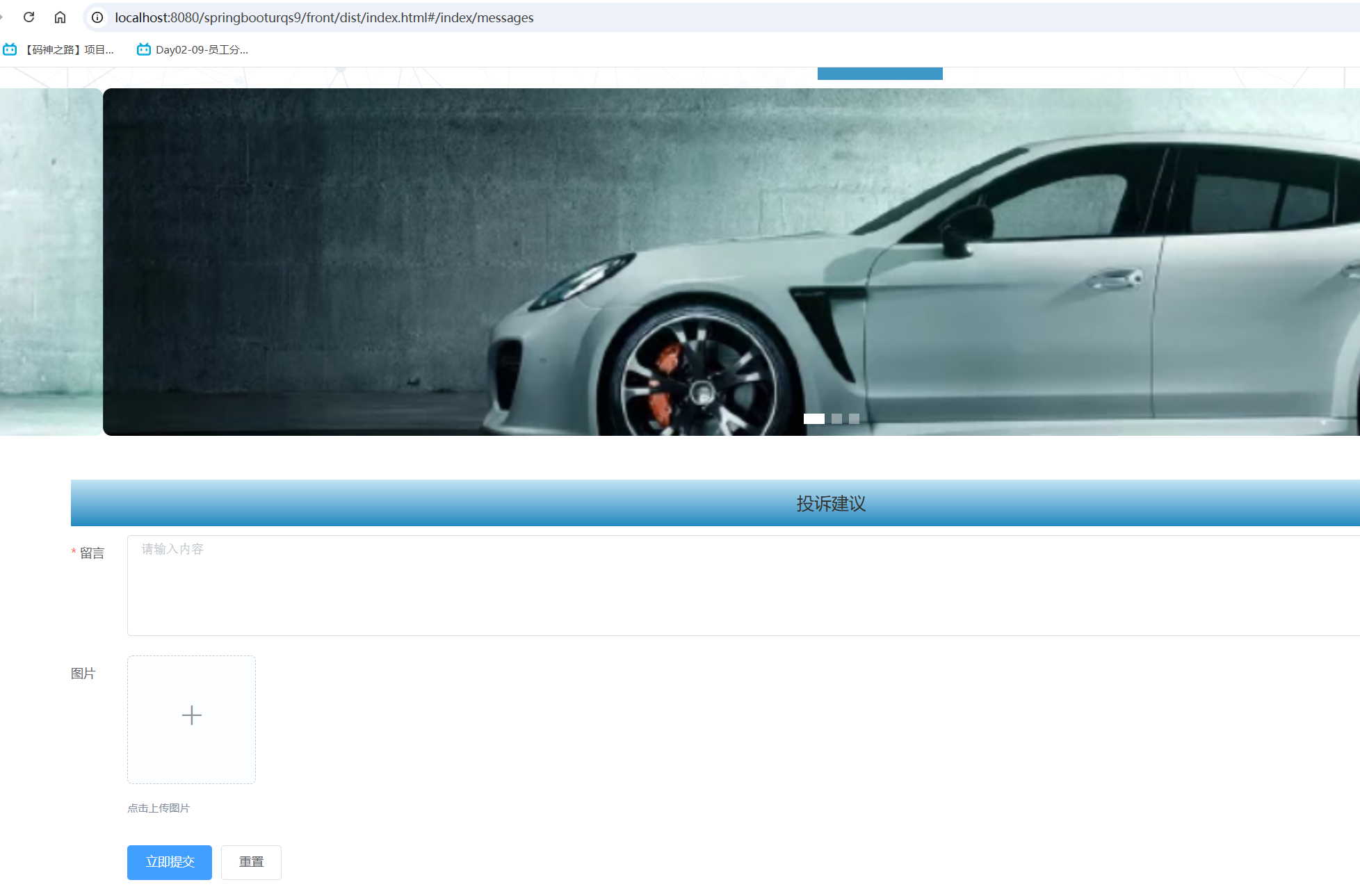Click the 留言 field label
The height and width of the screenshot is (896, 1360).
point(92,553)
